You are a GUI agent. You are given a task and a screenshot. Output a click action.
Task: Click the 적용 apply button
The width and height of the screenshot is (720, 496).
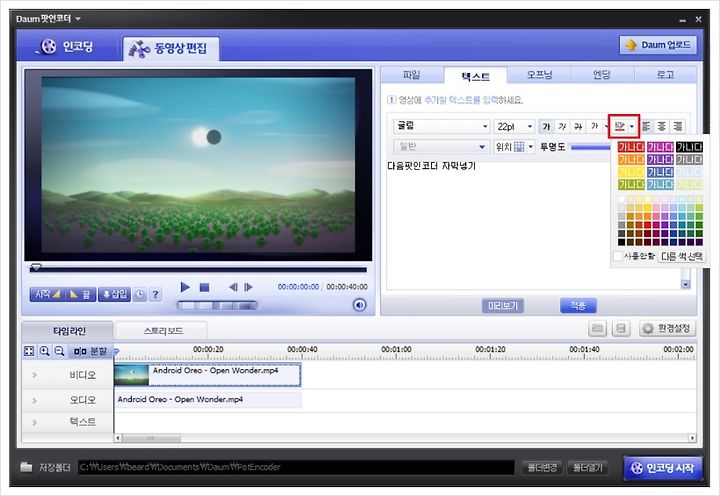(578, 305)
